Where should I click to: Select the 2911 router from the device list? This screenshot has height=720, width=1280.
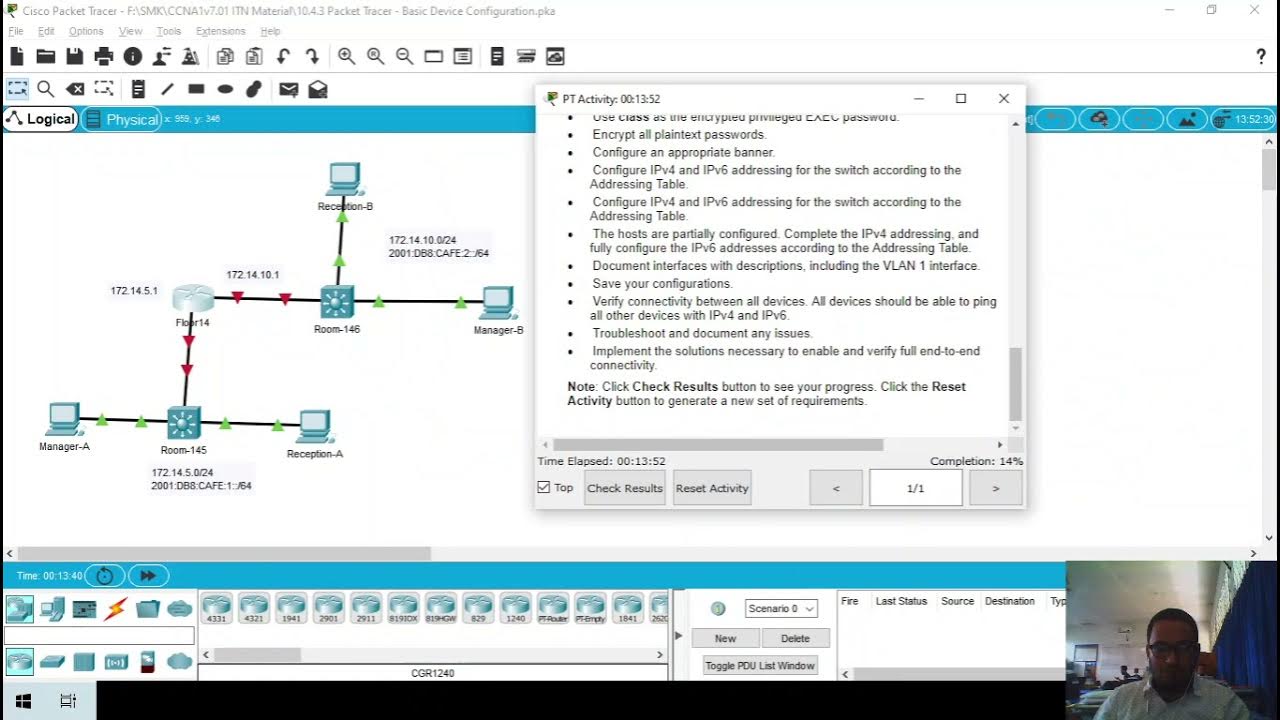[366, 609]
